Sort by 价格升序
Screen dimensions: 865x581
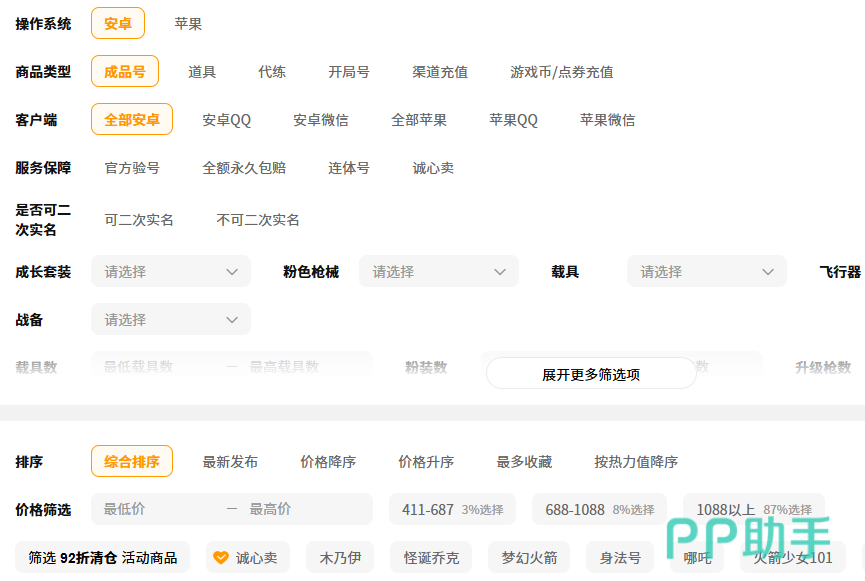tap(426, 461)
